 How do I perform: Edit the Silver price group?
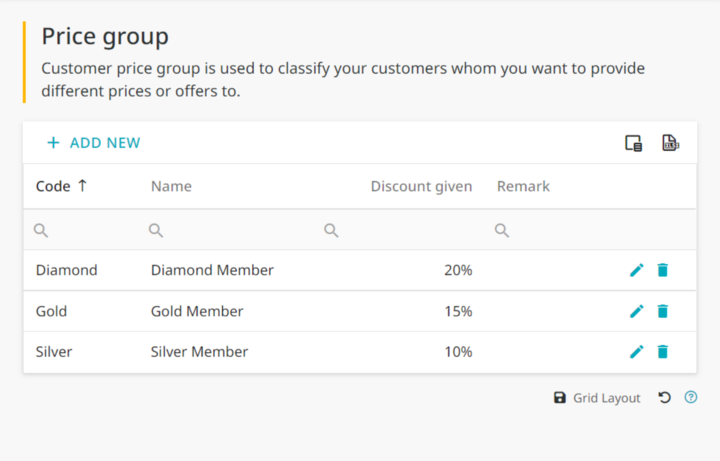click(x=636, y=352)
